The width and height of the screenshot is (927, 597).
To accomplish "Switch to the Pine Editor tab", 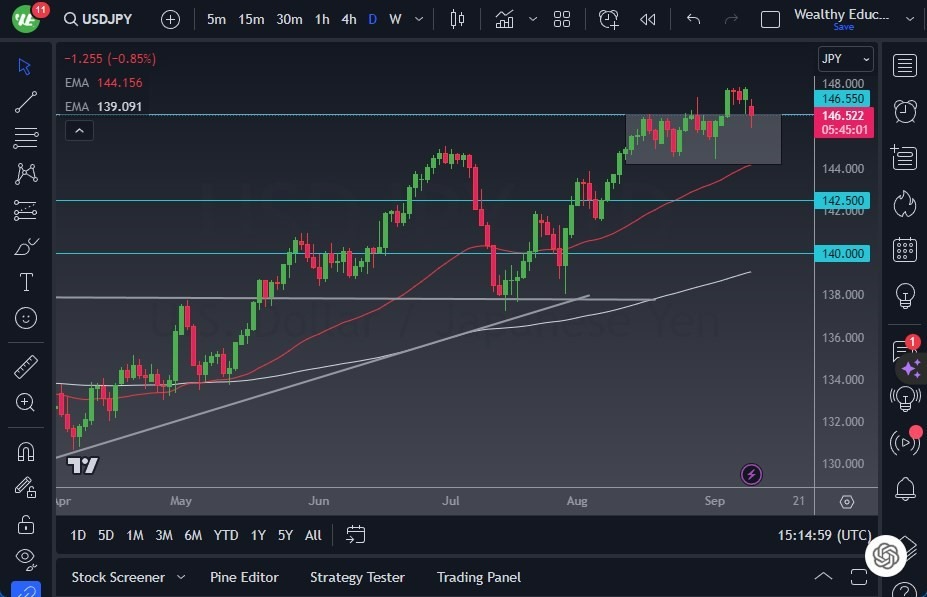I will pos(244,577).
